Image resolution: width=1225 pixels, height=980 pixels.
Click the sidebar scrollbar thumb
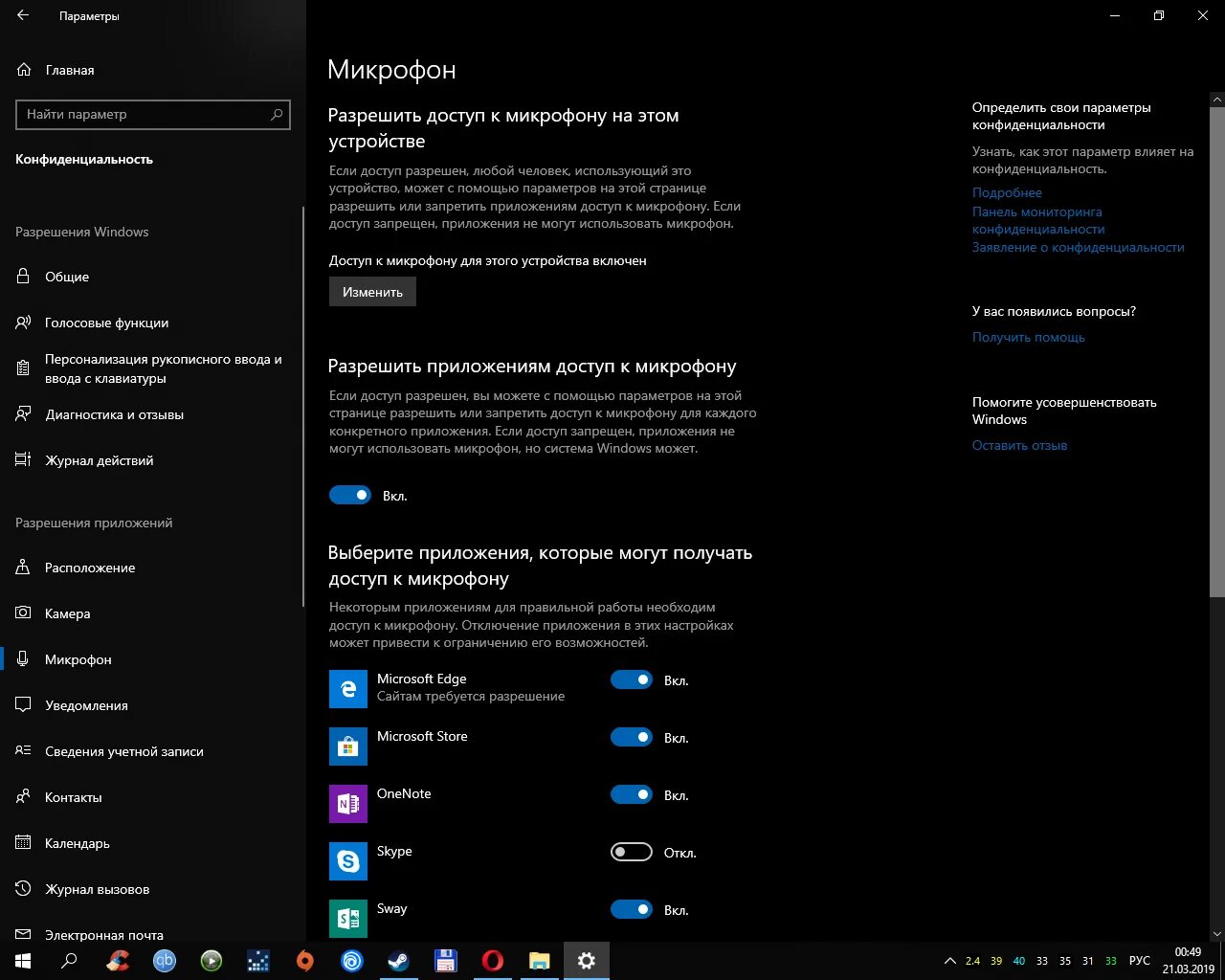(x=303, y=407)
